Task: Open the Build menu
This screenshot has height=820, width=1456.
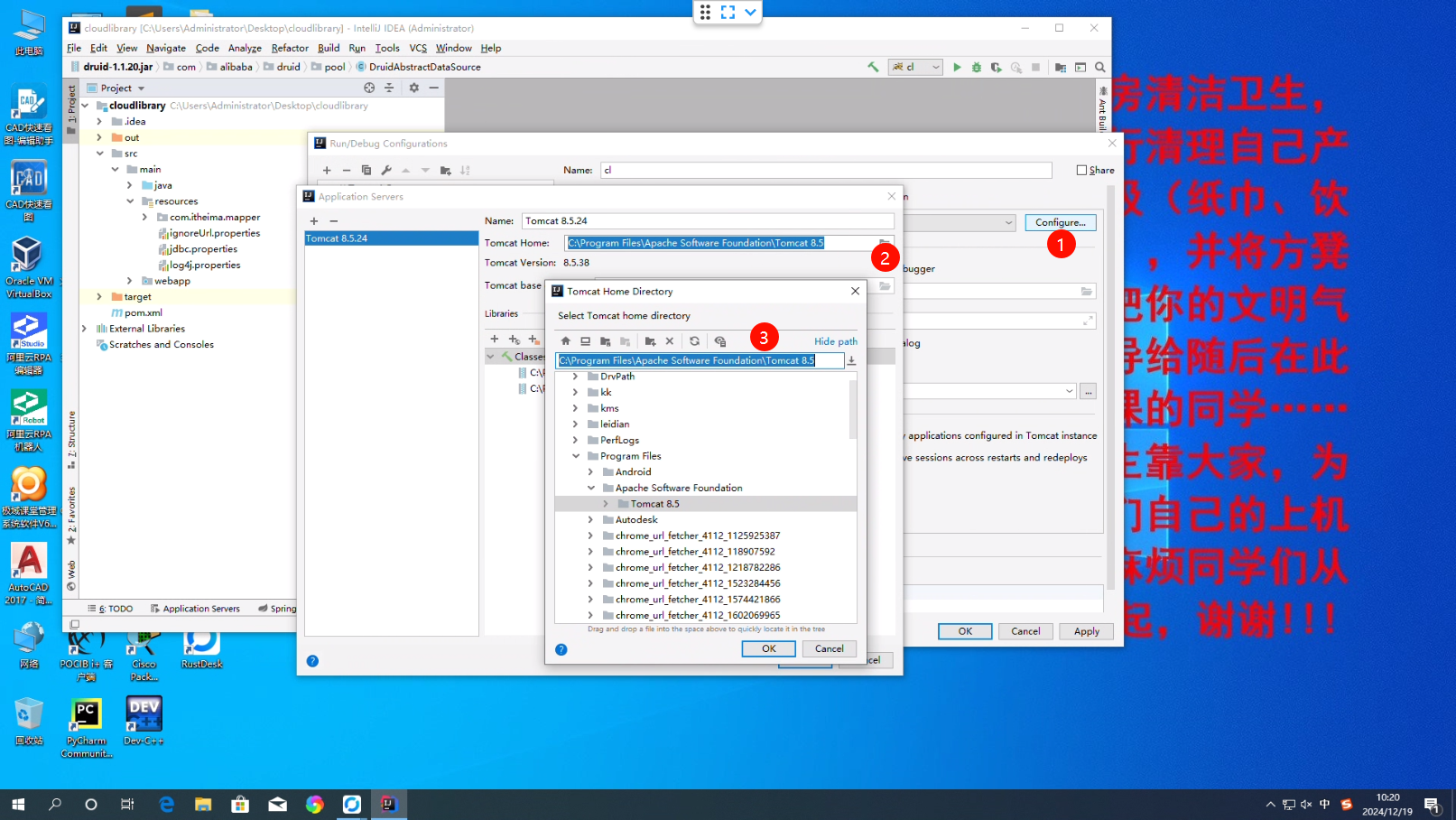Action: 329,48
